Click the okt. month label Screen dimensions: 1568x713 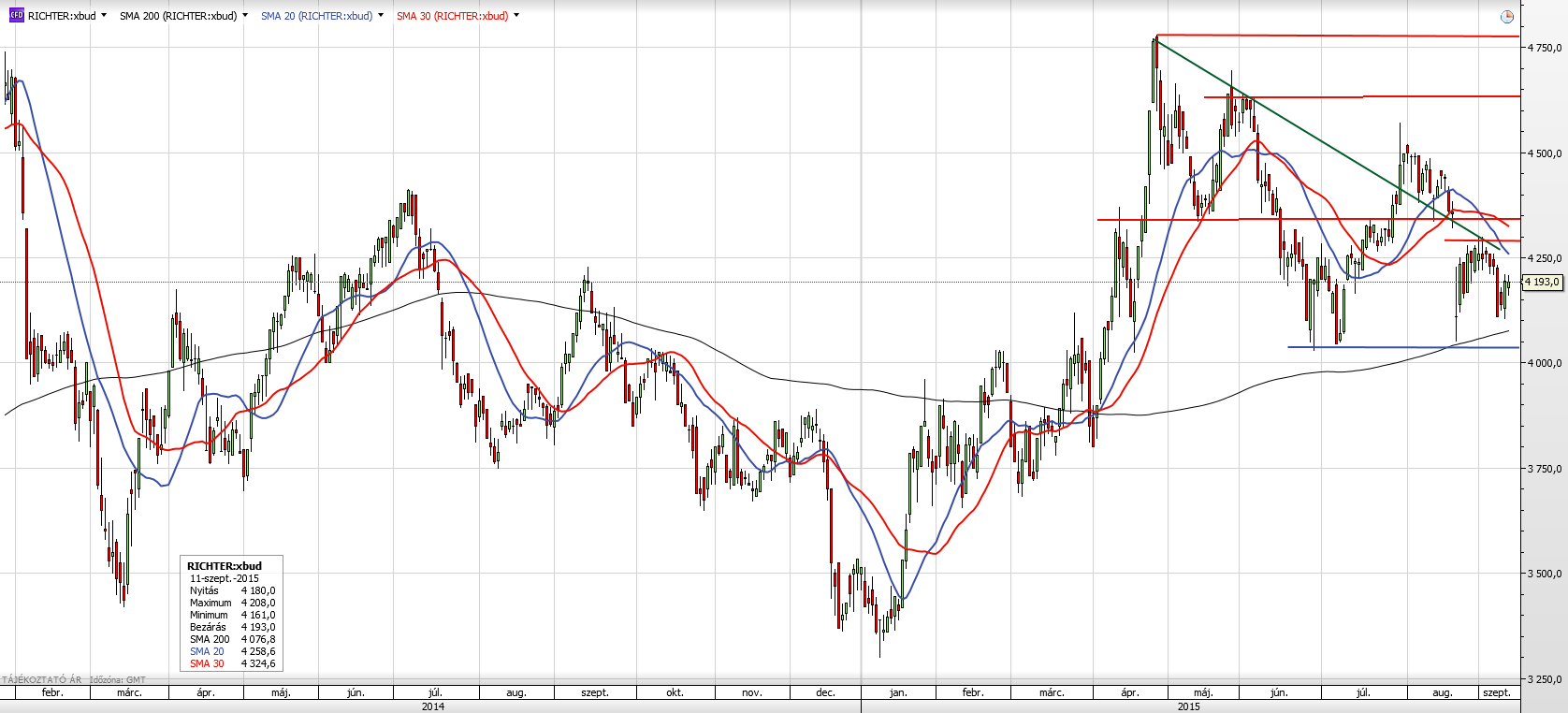click(x=675, y=693)
